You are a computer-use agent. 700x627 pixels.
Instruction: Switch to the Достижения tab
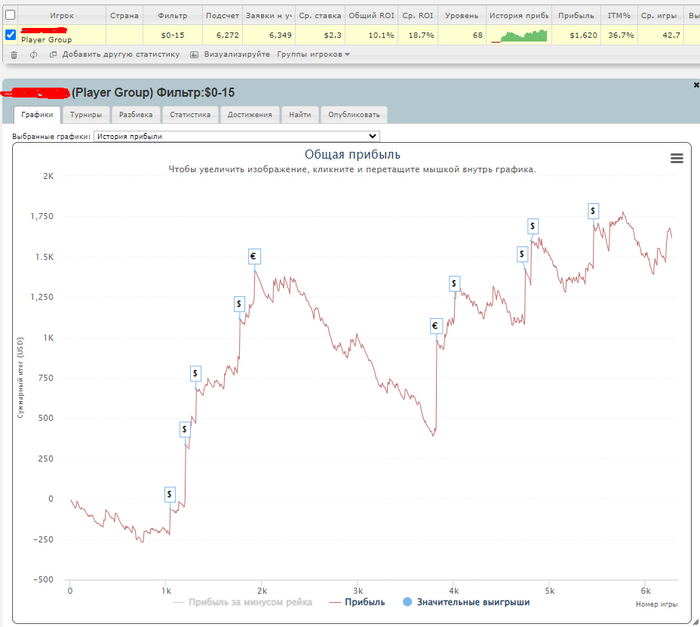[250, 115]
